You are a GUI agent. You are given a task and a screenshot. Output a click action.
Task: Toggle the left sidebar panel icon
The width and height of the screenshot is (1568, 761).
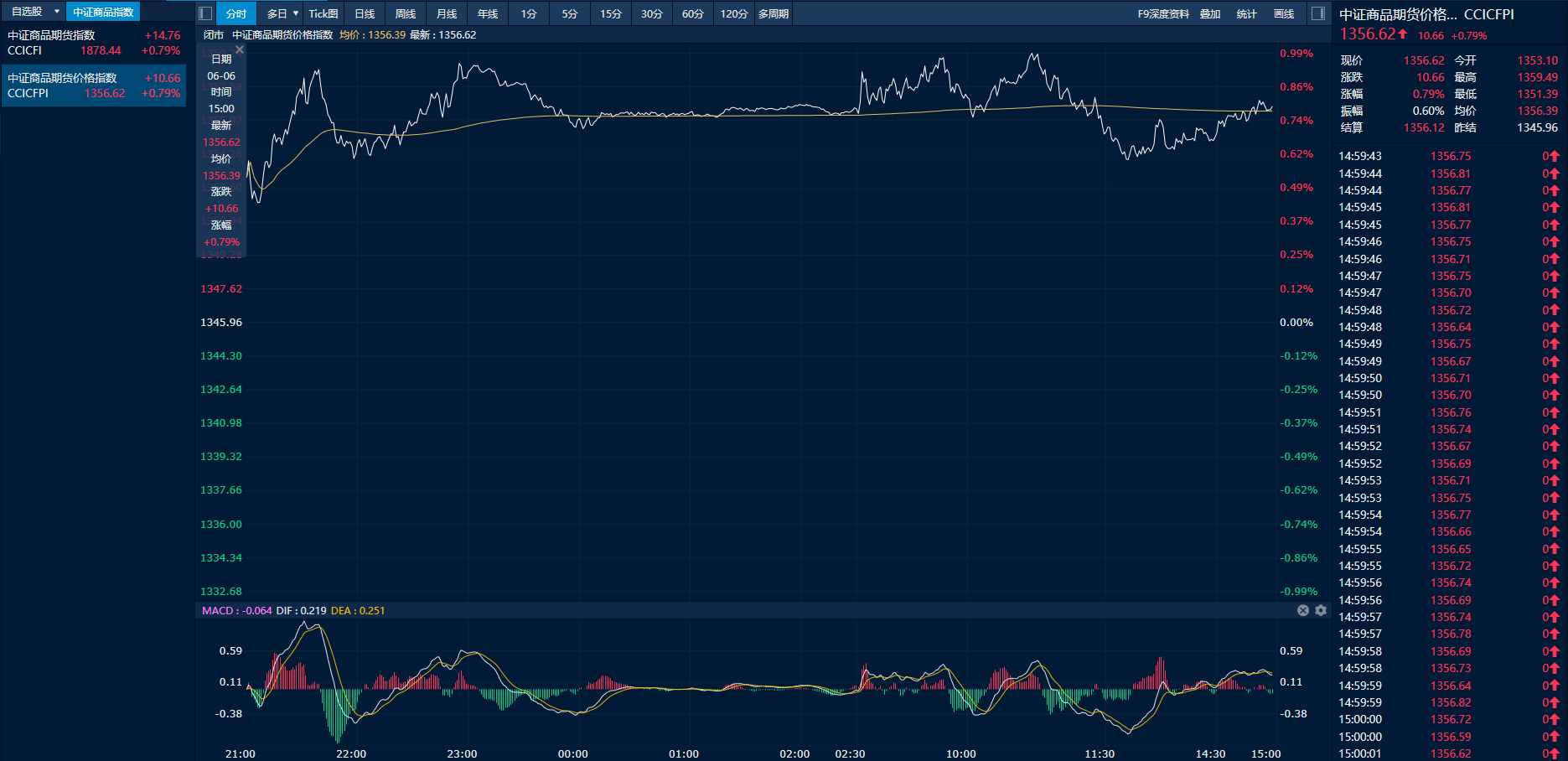coord(205,13)
